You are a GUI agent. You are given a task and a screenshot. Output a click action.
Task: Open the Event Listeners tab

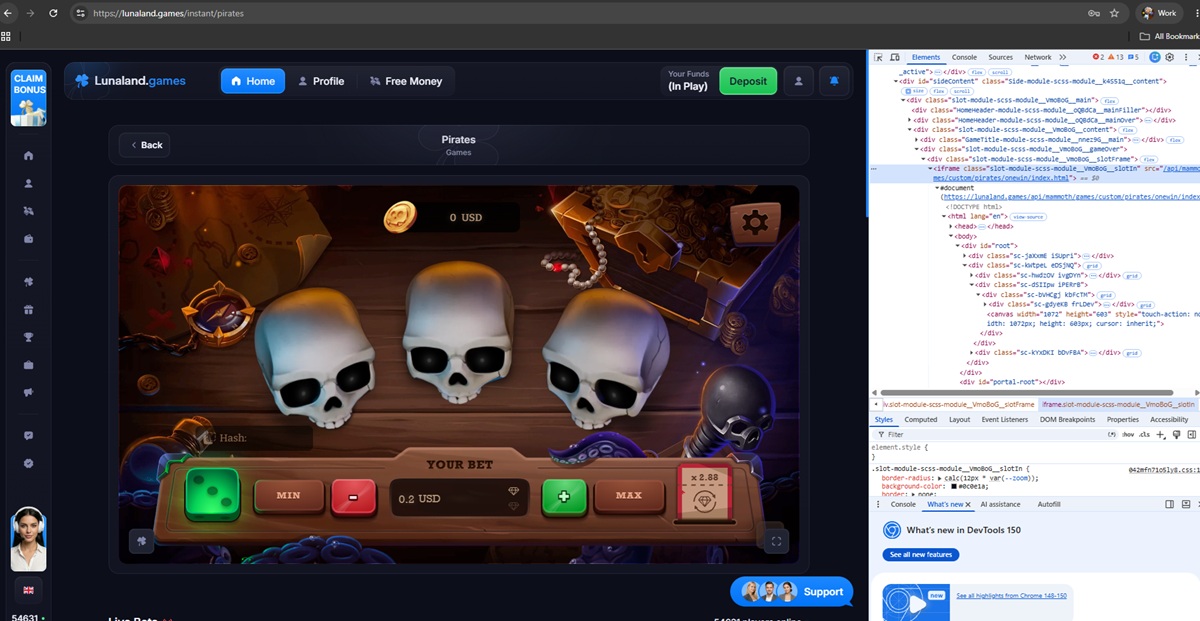1004,420
